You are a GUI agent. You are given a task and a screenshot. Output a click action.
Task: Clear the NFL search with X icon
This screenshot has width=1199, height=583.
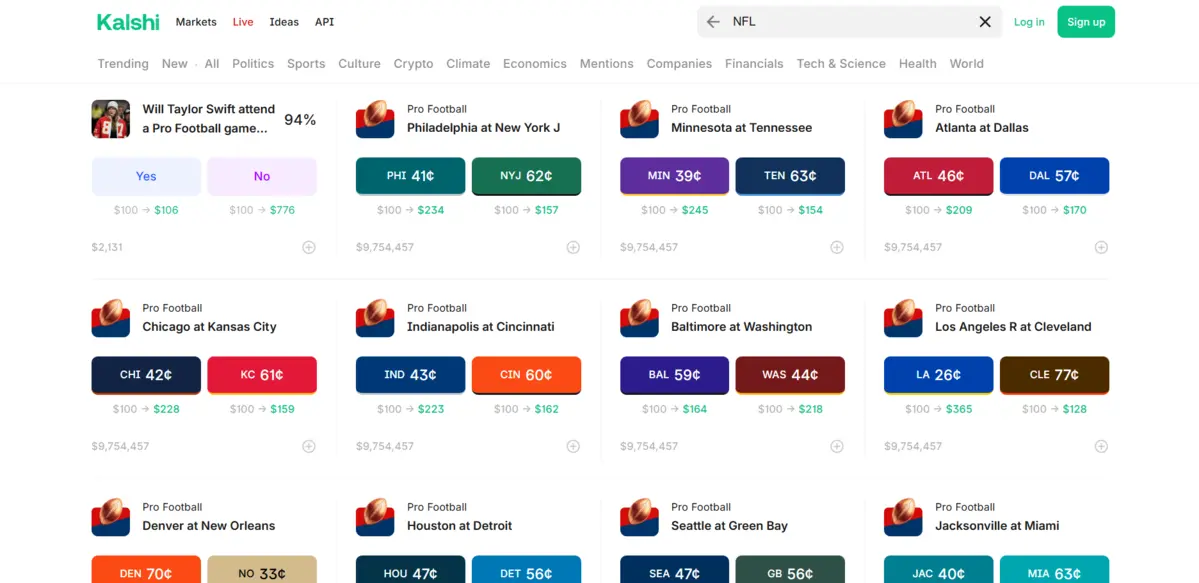click(985, 22)
